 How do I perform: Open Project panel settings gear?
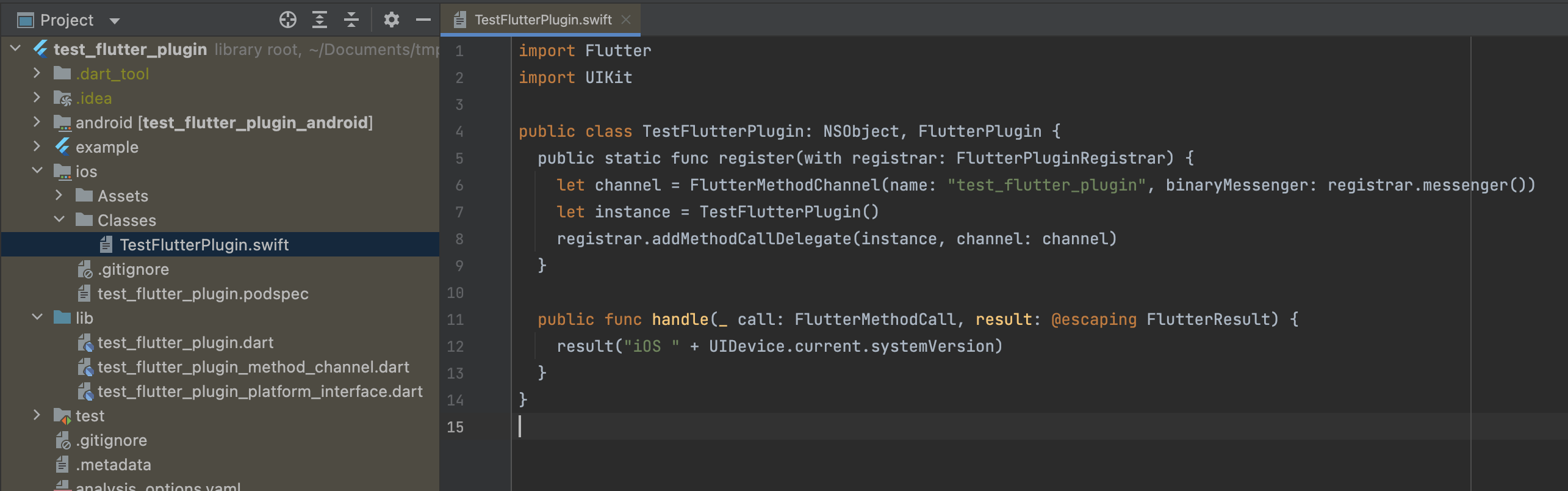tap(391, 20)
